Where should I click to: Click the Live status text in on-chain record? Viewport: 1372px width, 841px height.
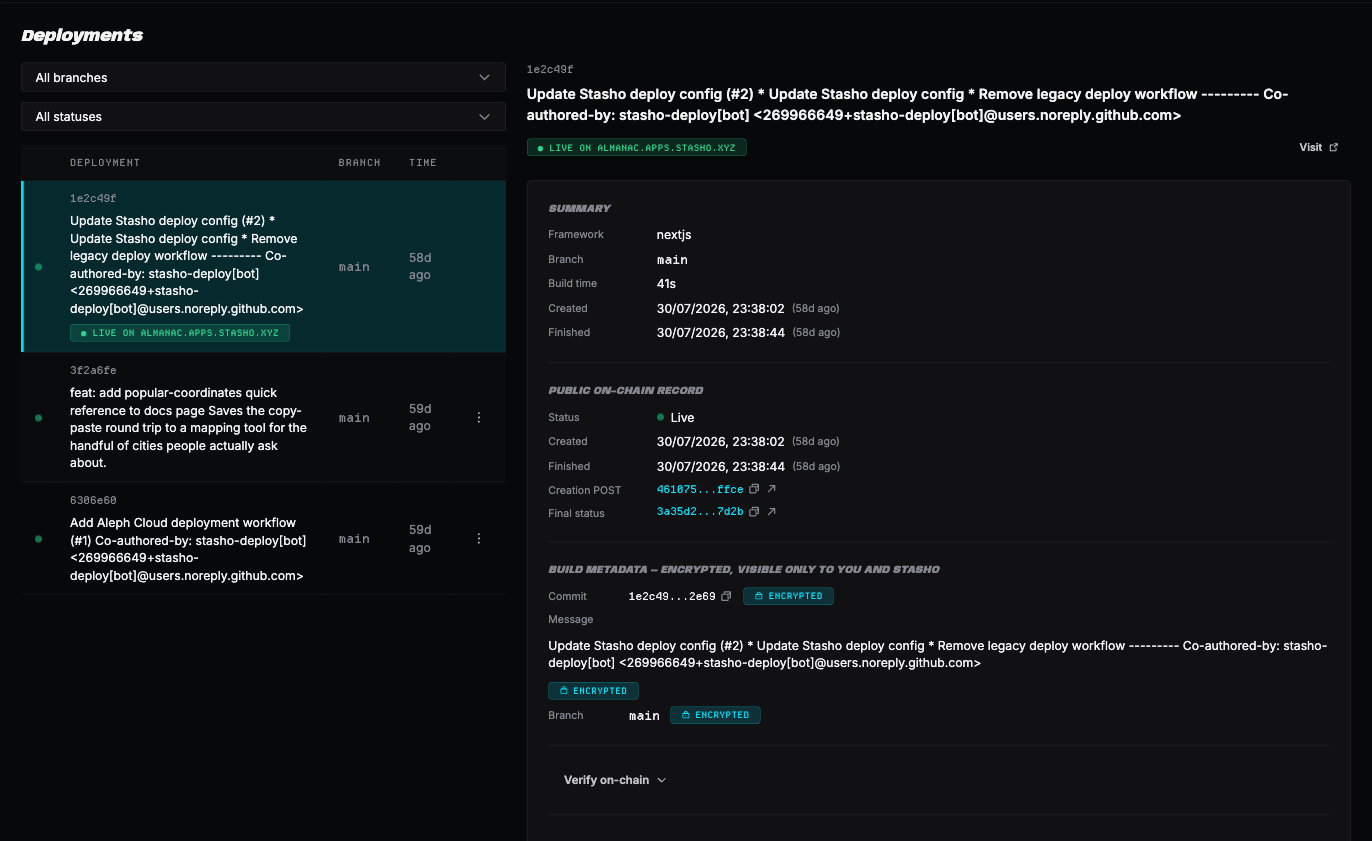point(682,417)
